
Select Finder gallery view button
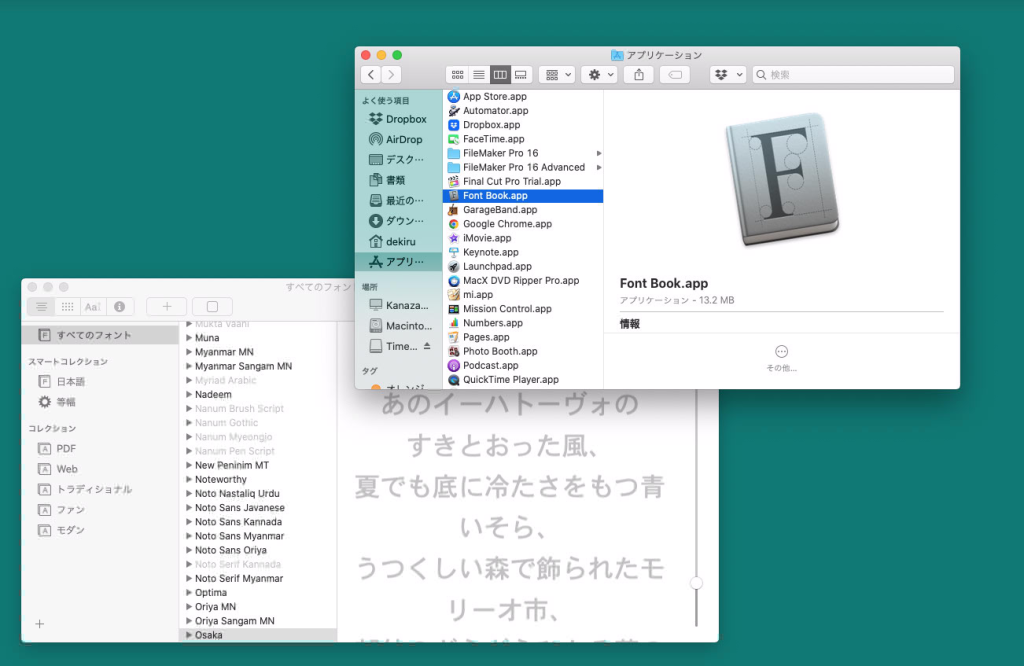tap(521, 75)
